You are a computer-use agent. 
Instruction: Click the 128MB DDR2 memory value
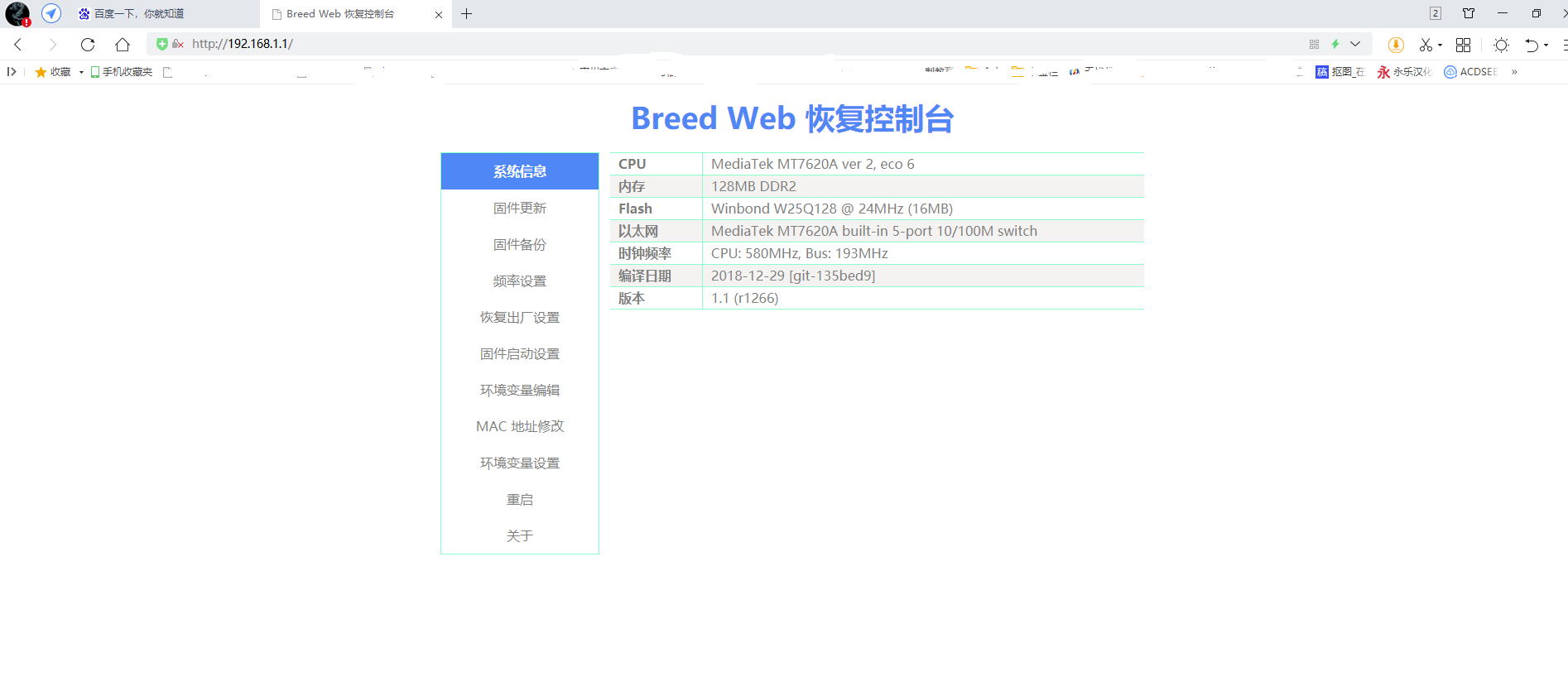pos(753,186)
